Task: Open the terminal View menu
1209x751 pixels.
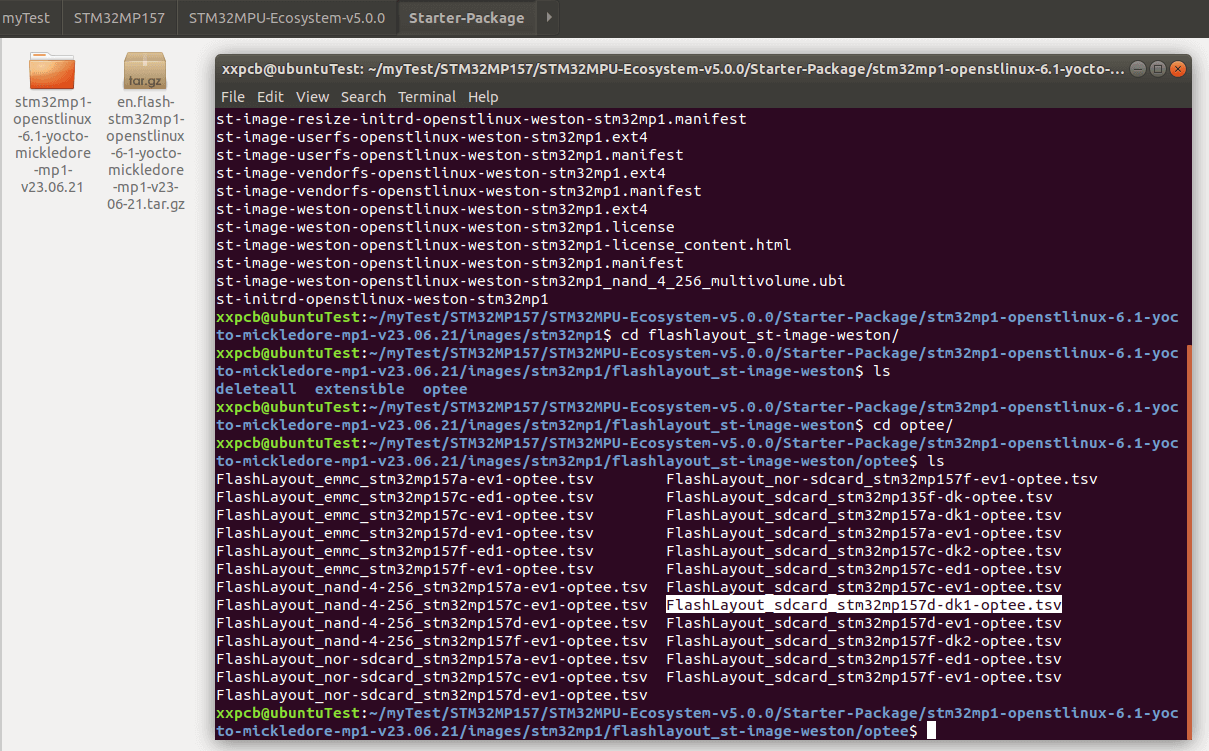Action: pos(312,97)
